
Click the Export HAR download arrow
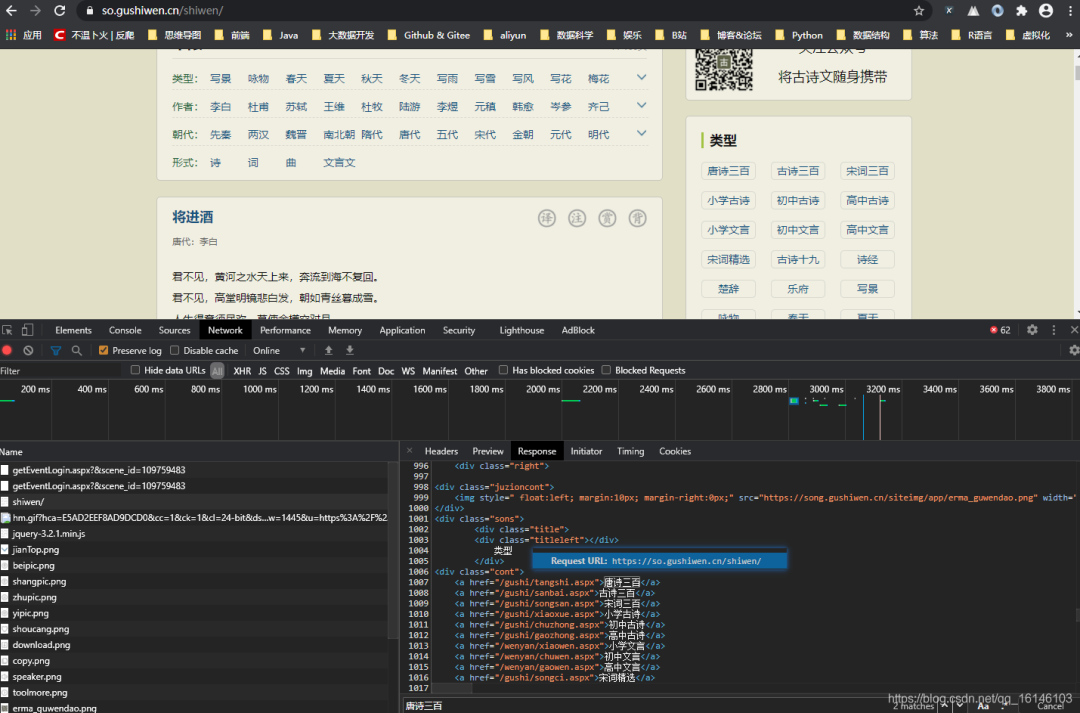(350, 351)
